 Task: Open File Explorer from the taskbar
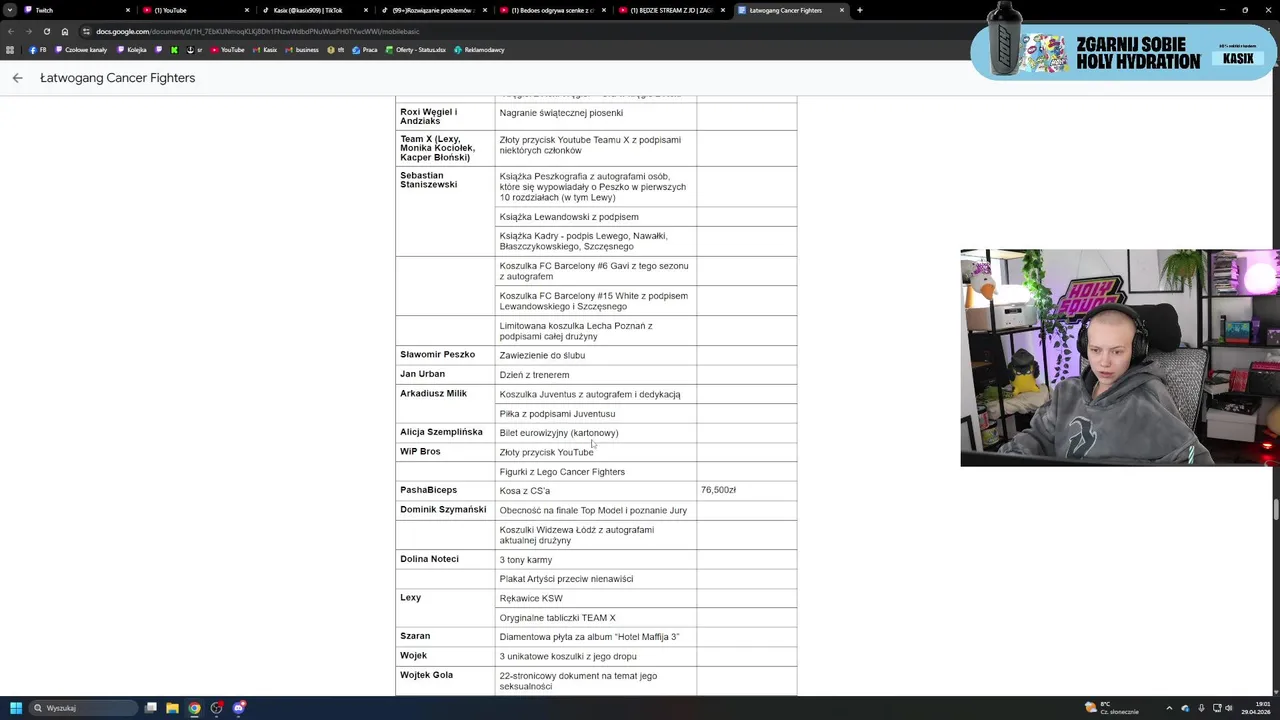(172, 708)
